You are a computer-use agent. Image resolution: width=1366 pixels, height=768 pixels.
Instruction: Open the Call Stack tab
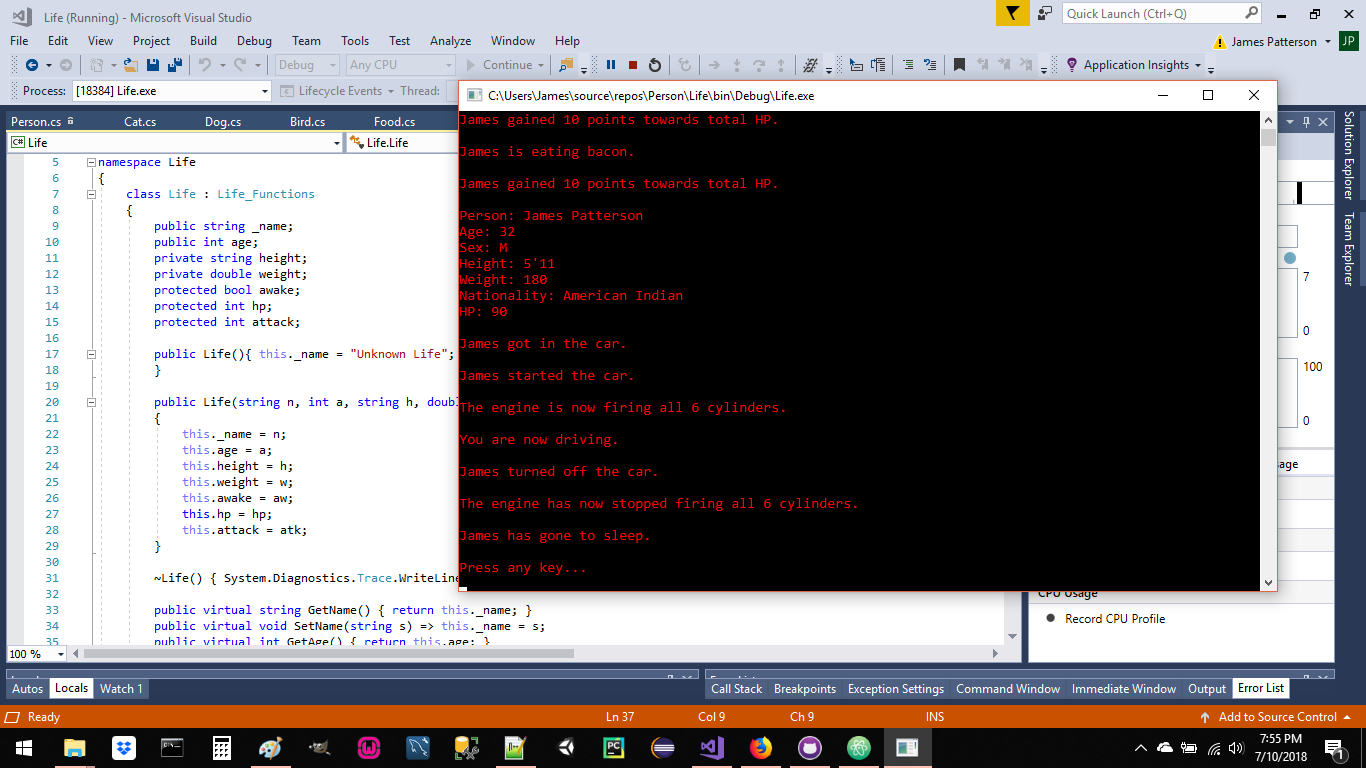736,688
